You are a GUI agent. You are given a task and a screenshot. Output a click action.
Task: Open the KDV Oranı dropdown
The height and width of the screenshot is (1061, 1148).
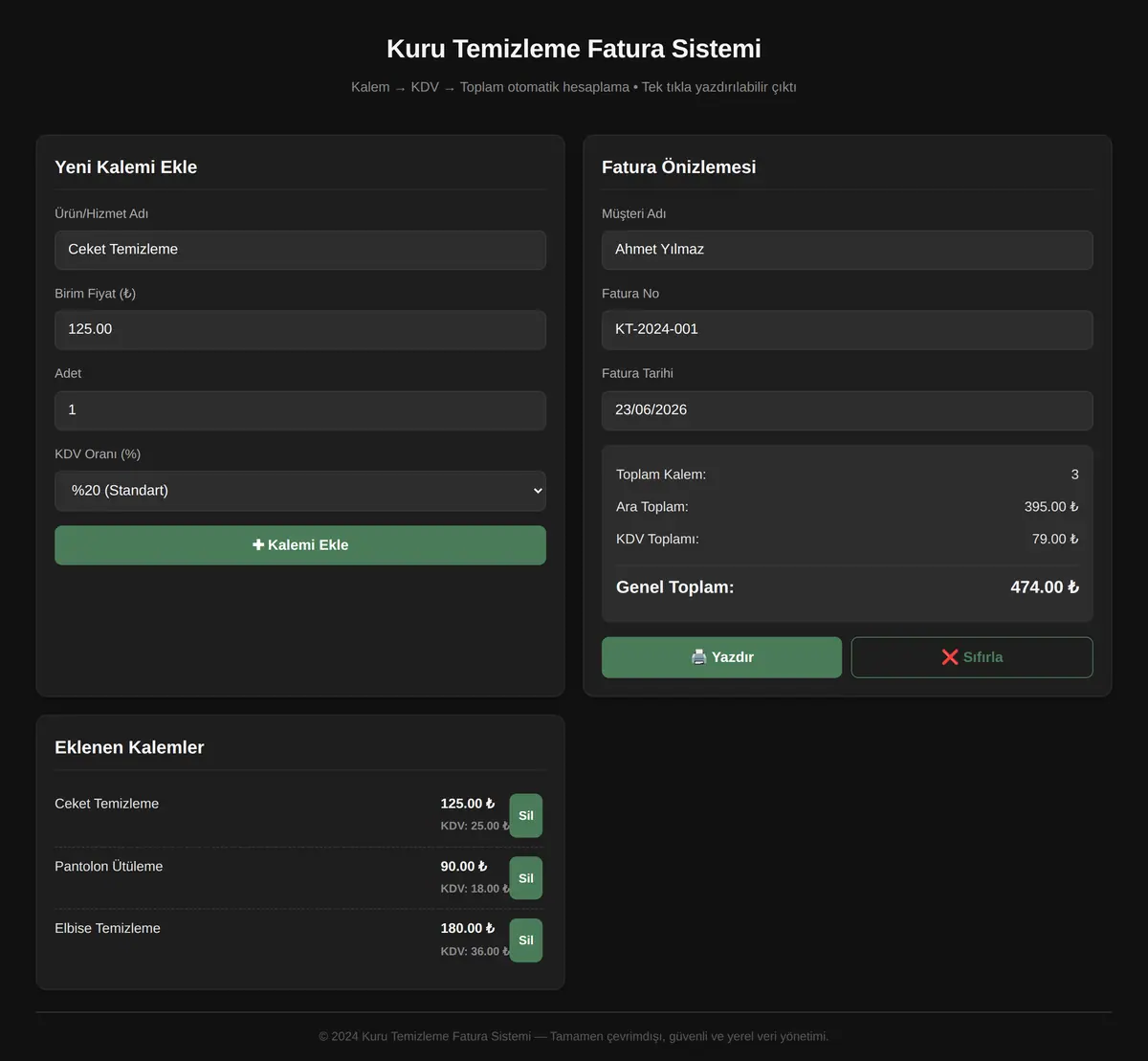[x=300, y=491]
